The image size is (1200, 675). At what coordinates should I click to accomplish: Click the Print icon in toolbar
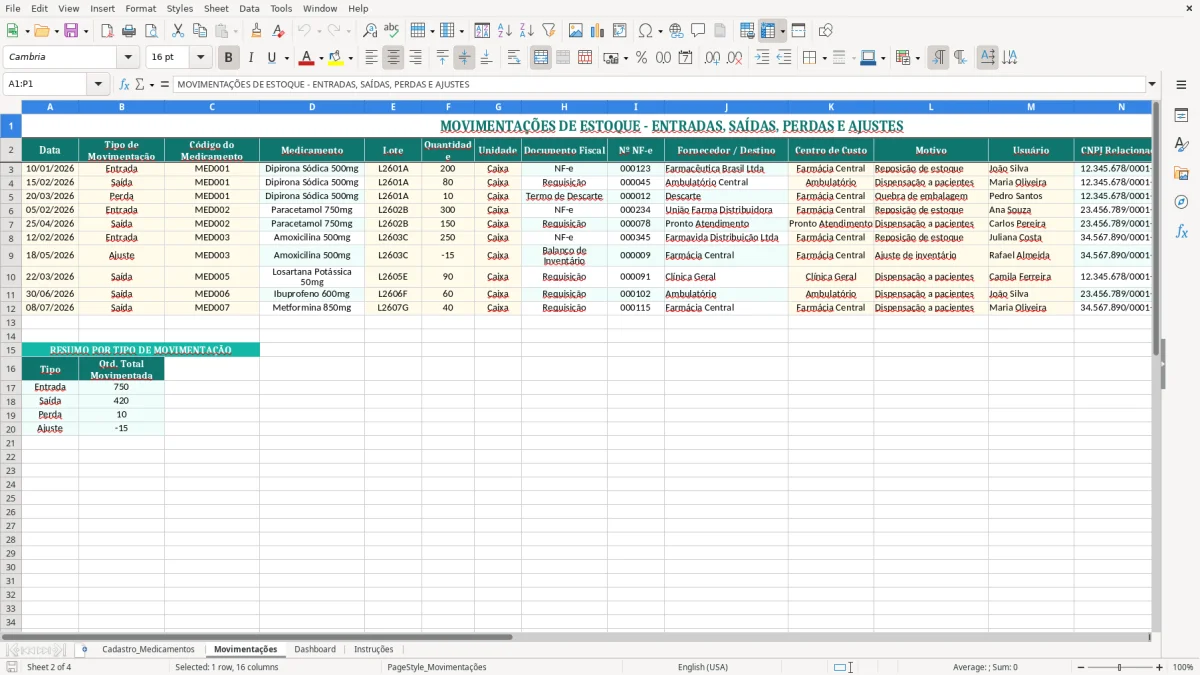(129, 31)
